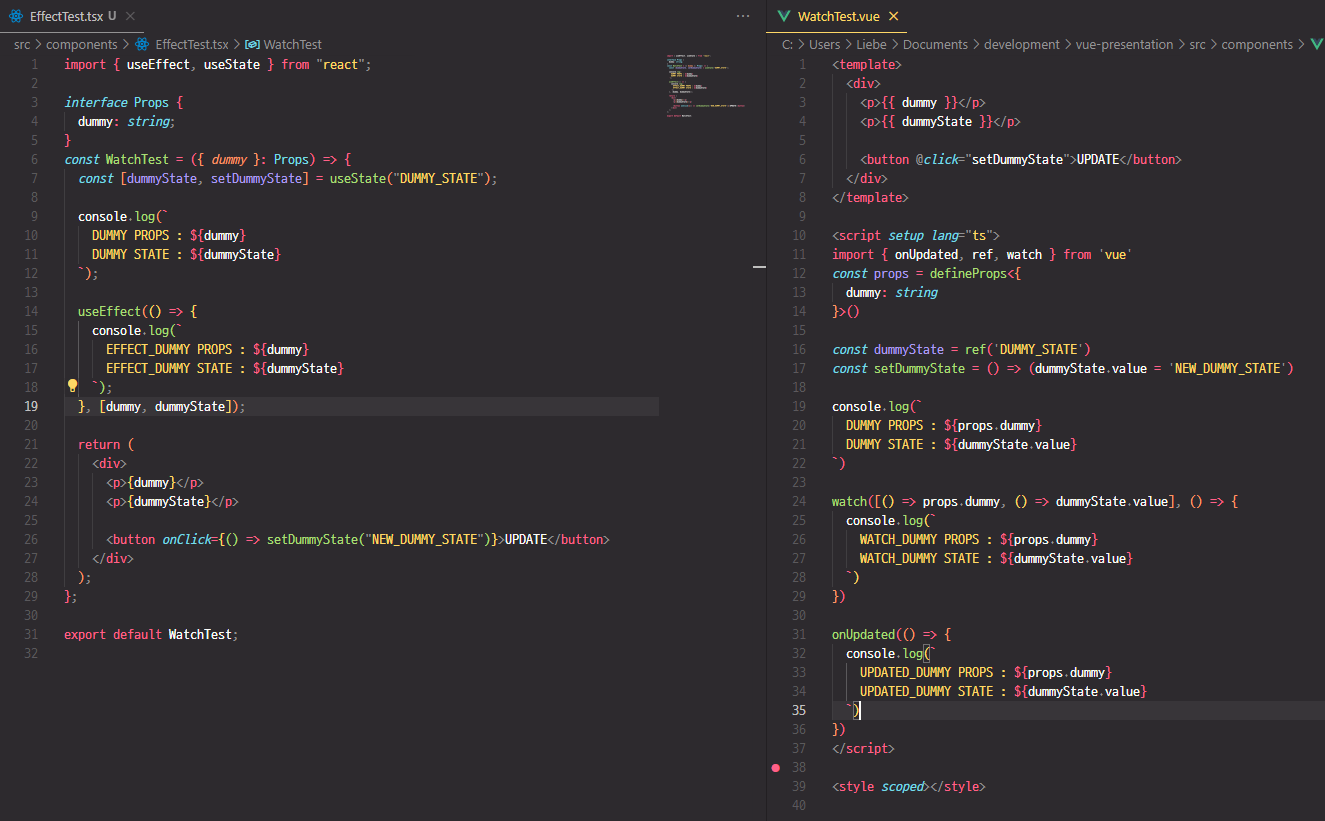The width and height of the screenshot is (1325, 821).
Task: Click 'UPDATED_DUMMY PROPS' text in WatchTest.vue
Action: (926, 672)
